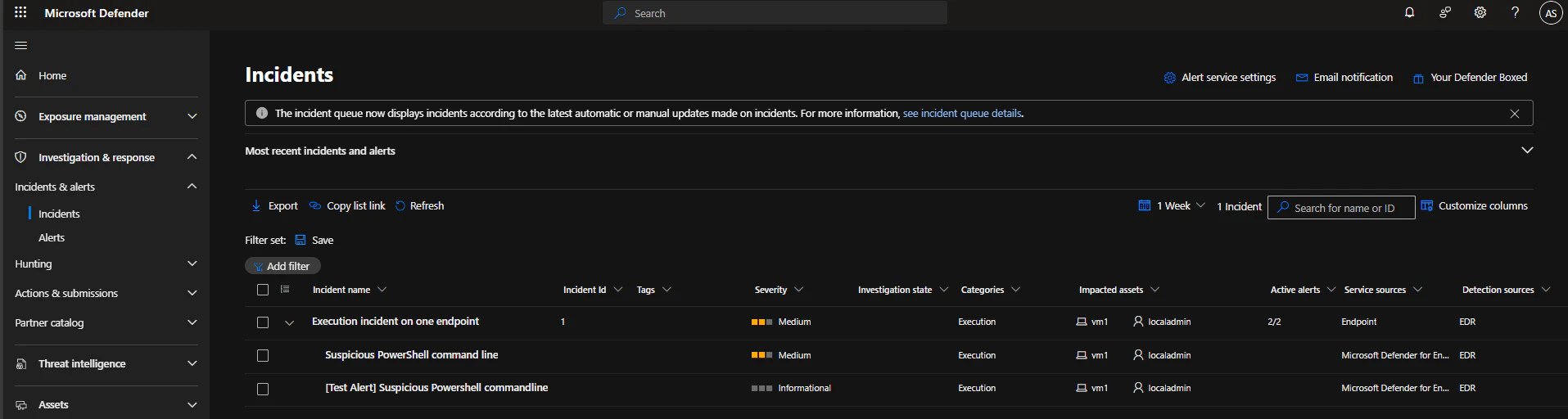Image resolution: width=1568 pixels, height=419 pixels.
Task: Open the app launcher waffle icon
Action: (20, 12)
